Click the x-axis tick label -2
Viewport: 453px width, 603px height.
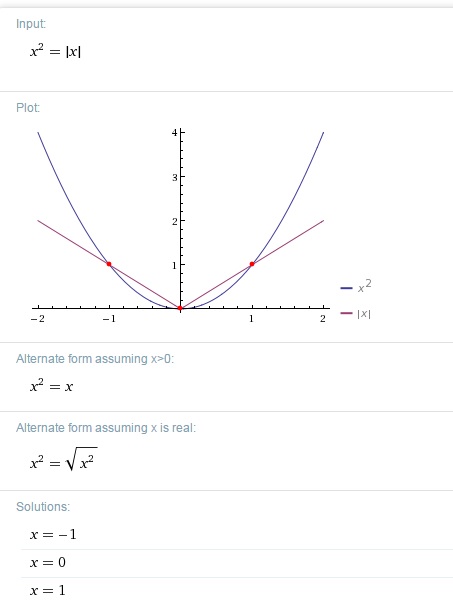coord(38,318)
